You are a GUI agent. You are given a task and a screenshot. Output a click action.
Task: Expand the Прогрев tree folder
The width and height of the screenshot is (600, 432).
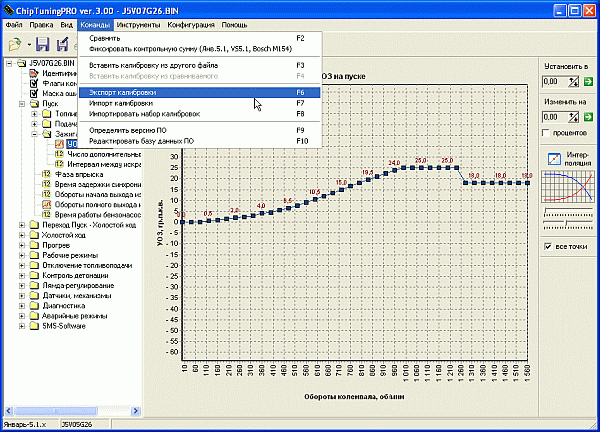(x=22, y=247)
